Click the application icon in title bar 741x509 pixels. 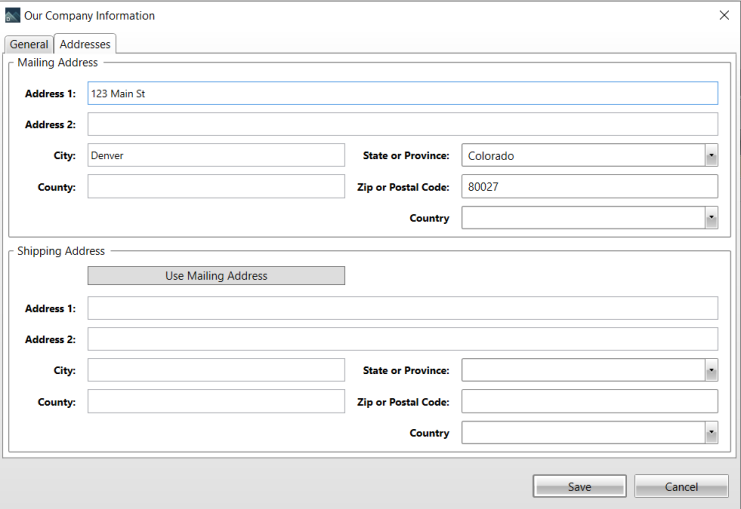(12, 16)
